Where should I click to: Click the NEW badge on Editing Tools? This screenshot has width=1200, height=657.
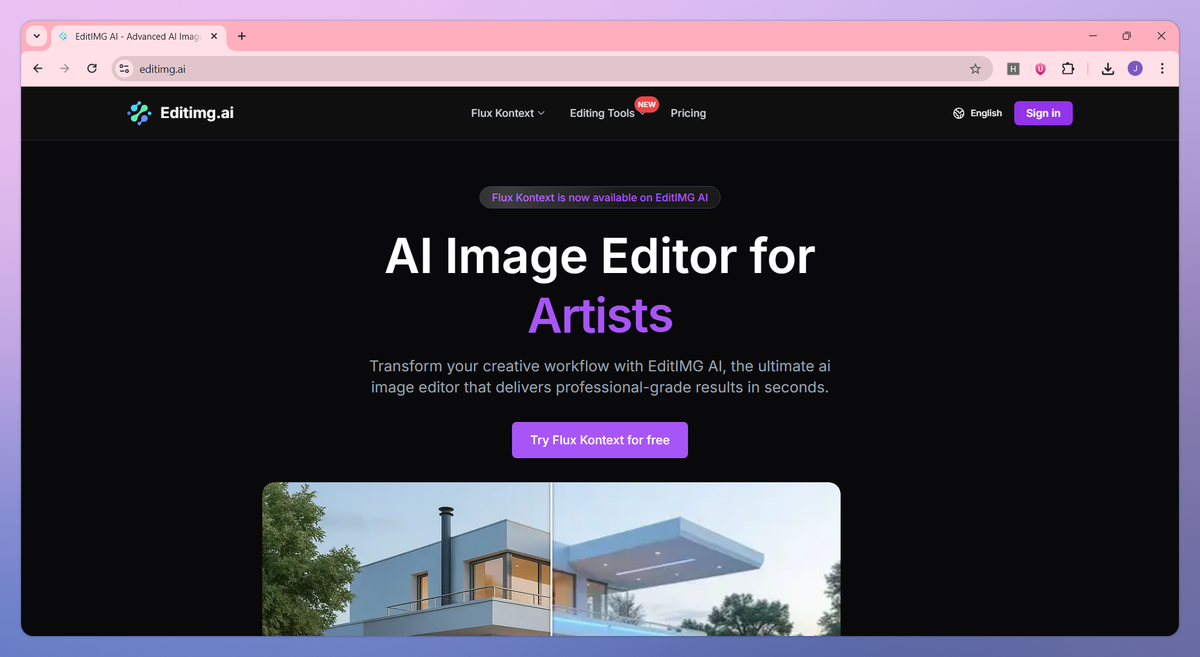coord(647,104)
